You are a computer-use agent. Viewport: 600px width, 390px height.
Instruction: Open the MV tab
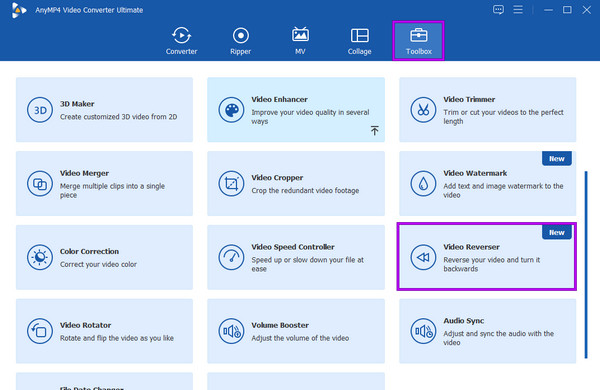[300, 41]
